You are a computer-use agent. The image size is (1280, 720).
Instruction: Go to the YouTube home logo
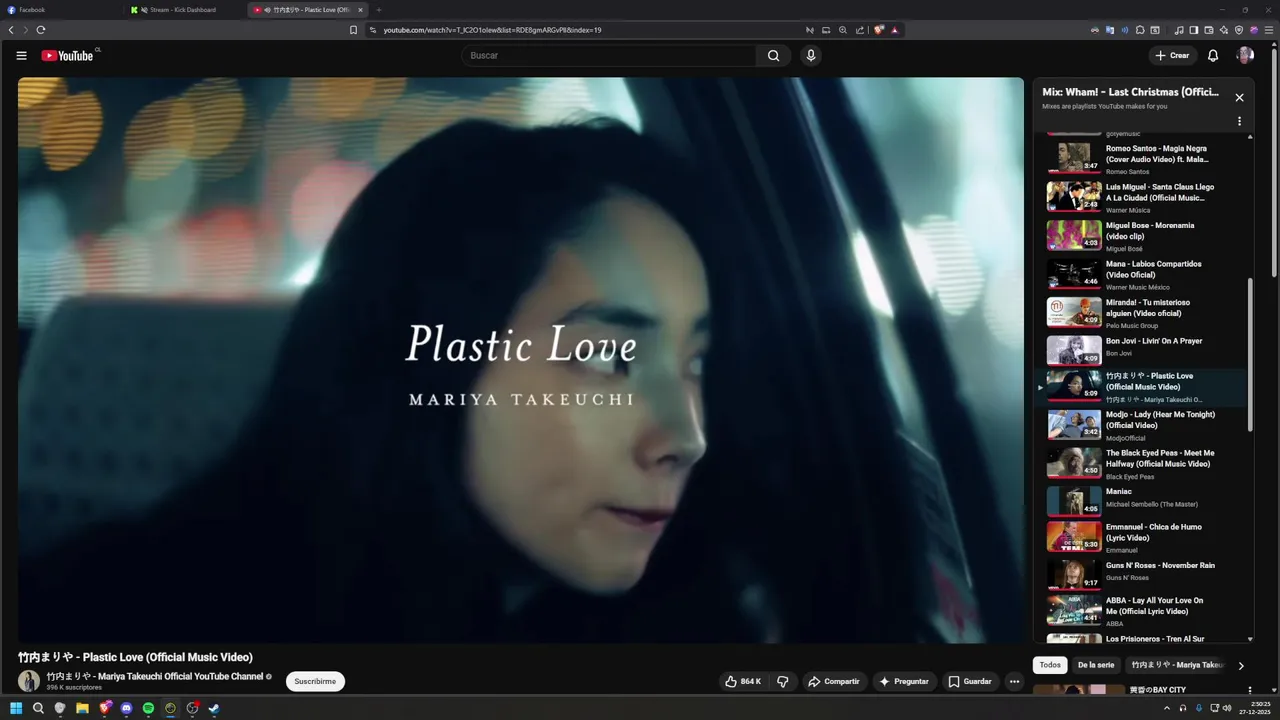[67, 56]
